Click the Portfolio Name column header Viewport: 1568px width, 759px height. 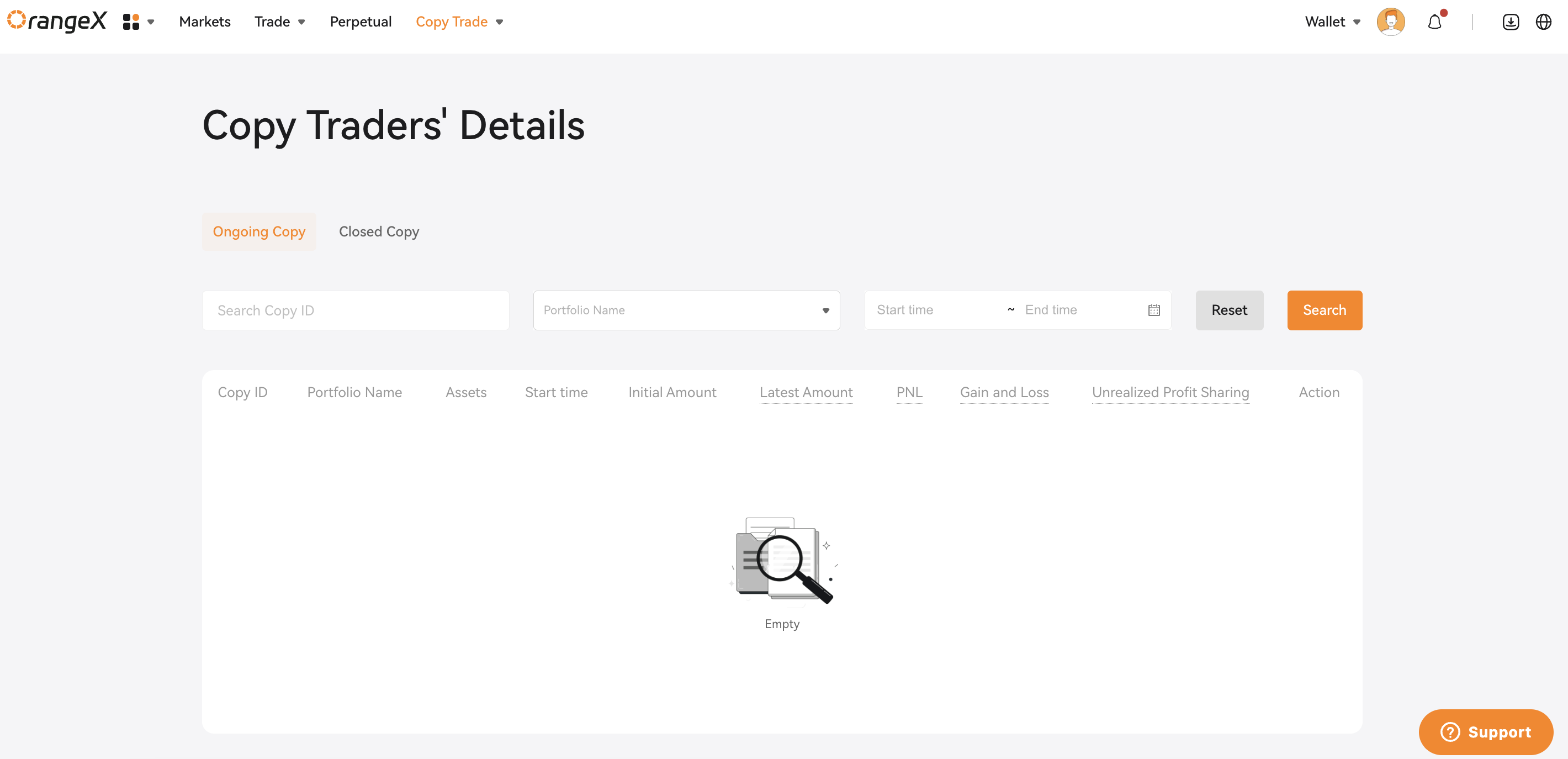click(354, 392)
